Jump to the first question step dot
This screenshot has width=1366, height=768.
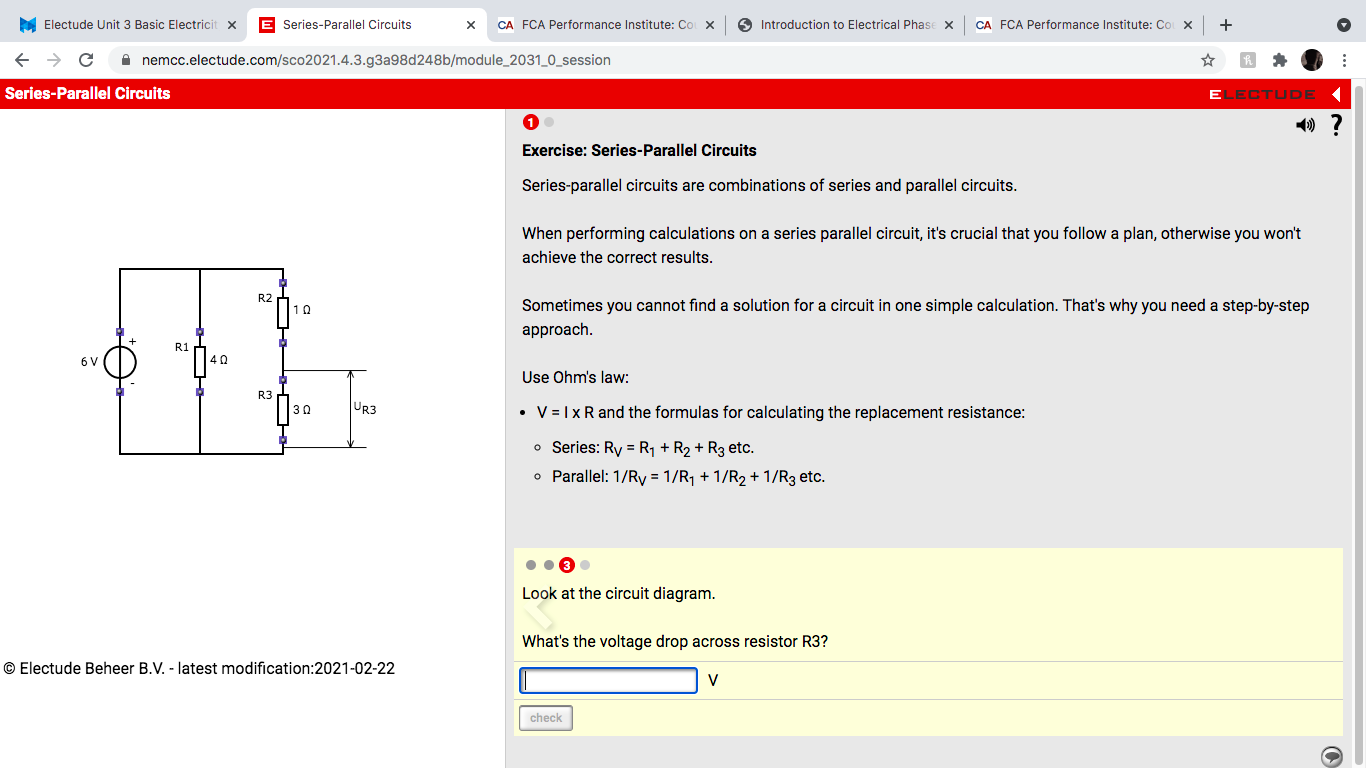[531, 565]
